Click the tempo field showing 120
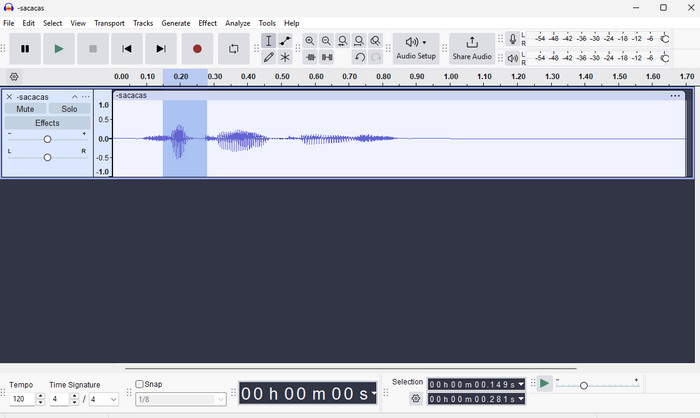 point(22,399)
